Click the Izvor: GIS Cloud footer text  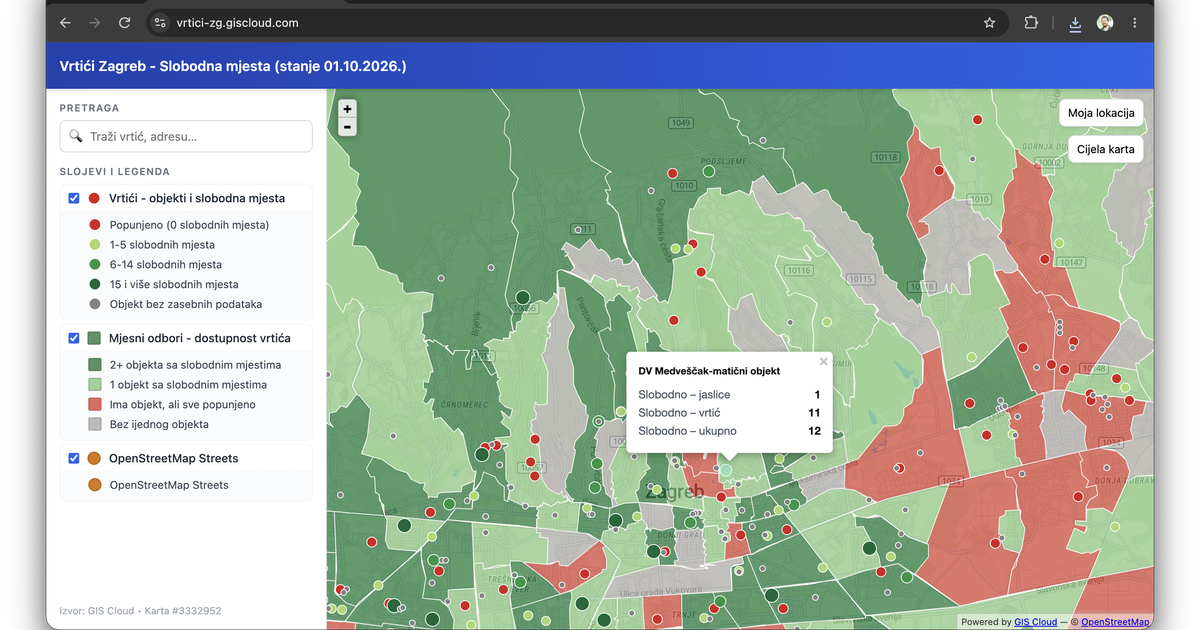pos(140,611)
